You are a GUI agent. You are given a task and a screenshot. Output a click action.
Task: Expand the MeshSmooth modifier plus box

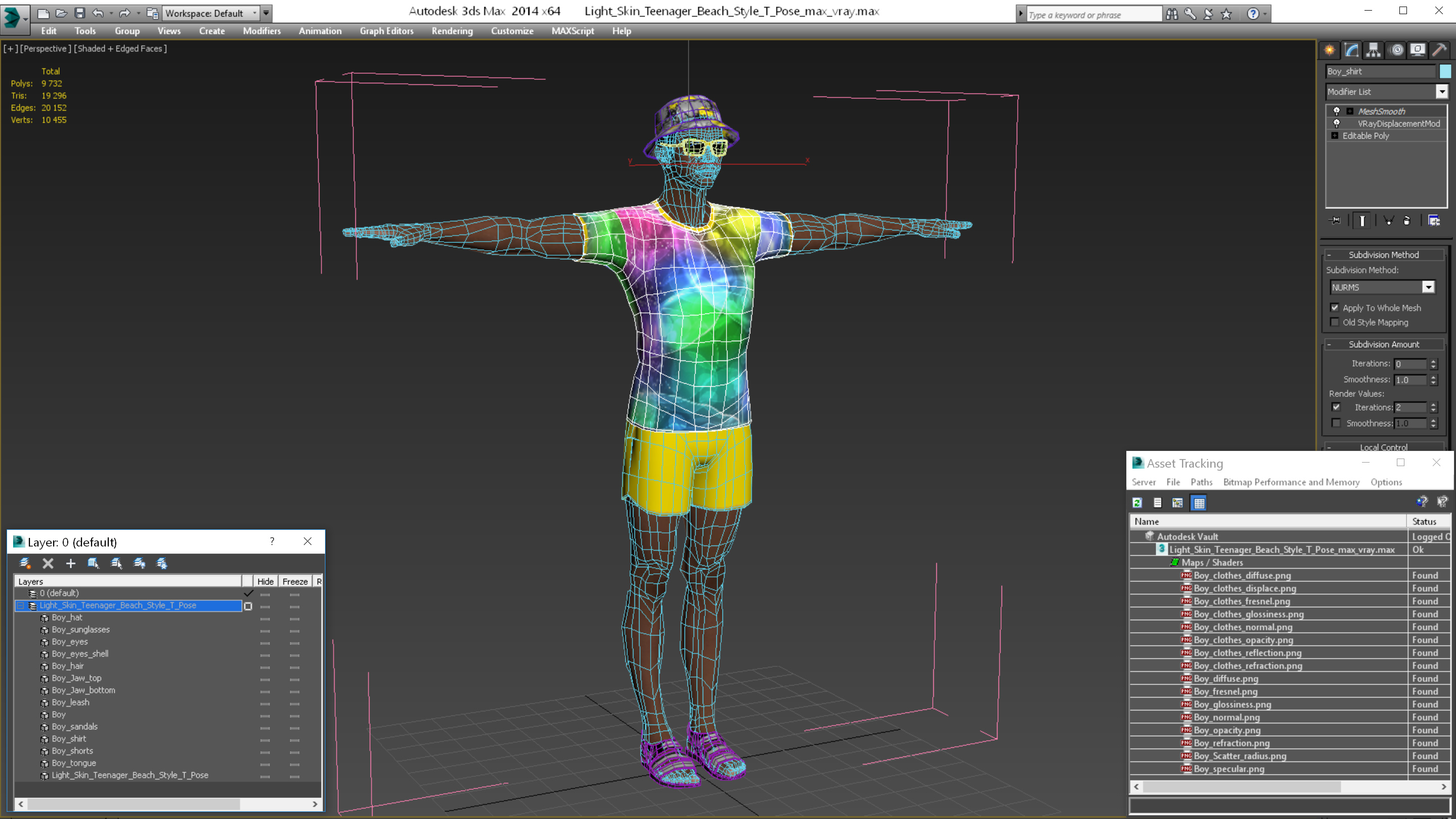point(1350,111)
